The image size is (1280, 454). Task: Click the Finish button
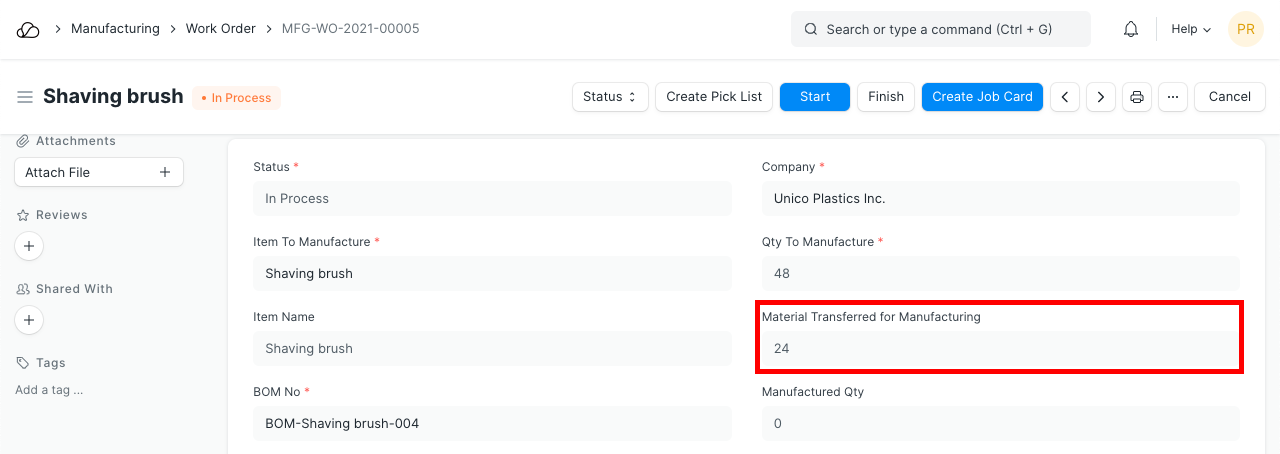tap(885, 97)
